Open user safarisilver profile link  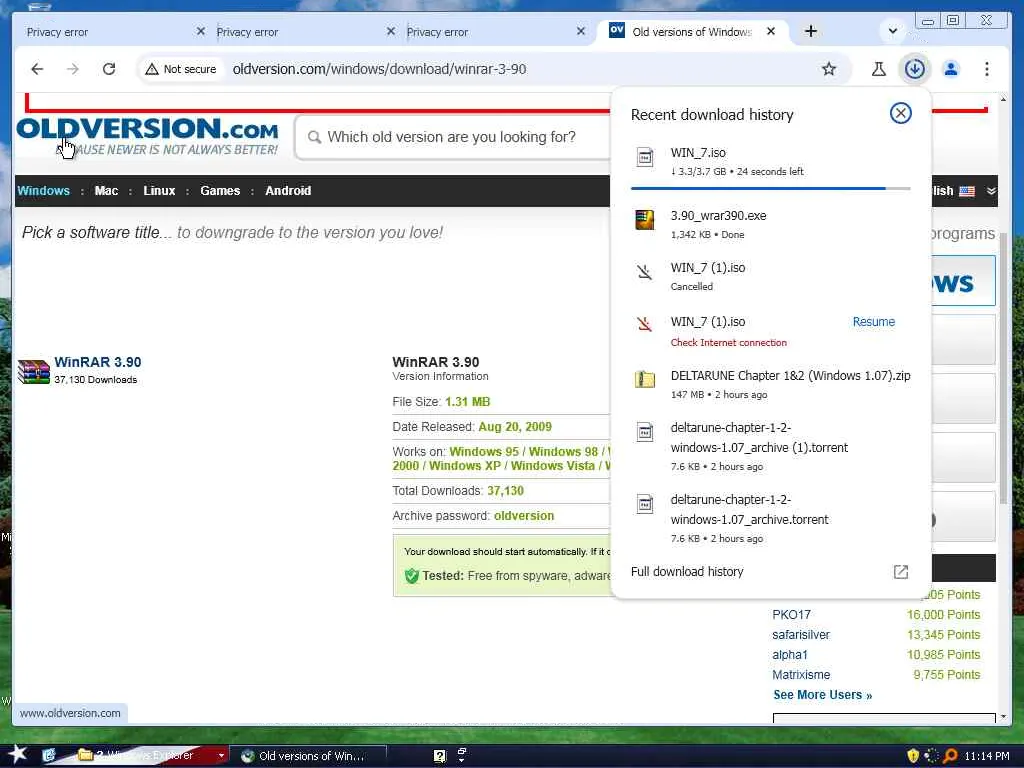tap(801, 635)
